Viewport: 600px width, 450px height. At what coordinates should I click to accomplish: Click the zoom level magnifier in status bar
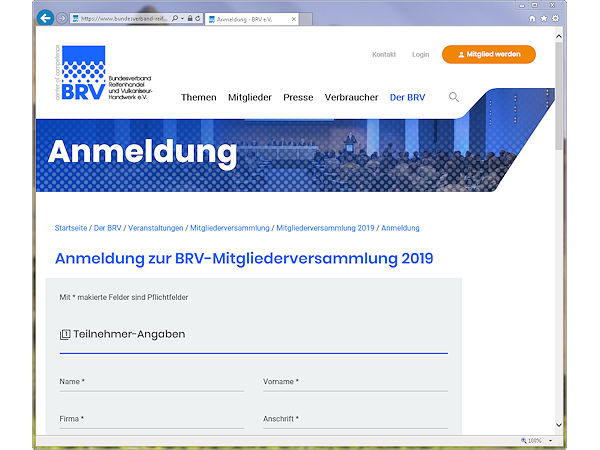pyautogui.click(x=523, y=440)
